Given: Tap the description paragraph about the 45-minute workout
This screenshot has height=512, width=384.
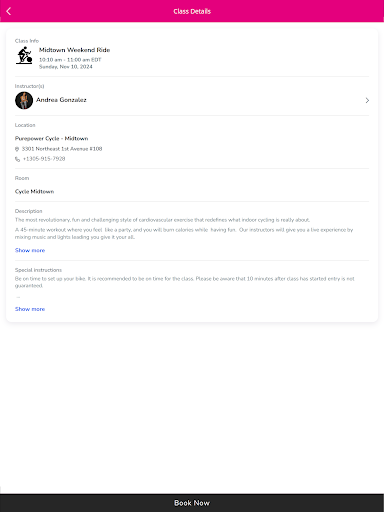Looking at the screenshot, I should (x=184, y=233).
